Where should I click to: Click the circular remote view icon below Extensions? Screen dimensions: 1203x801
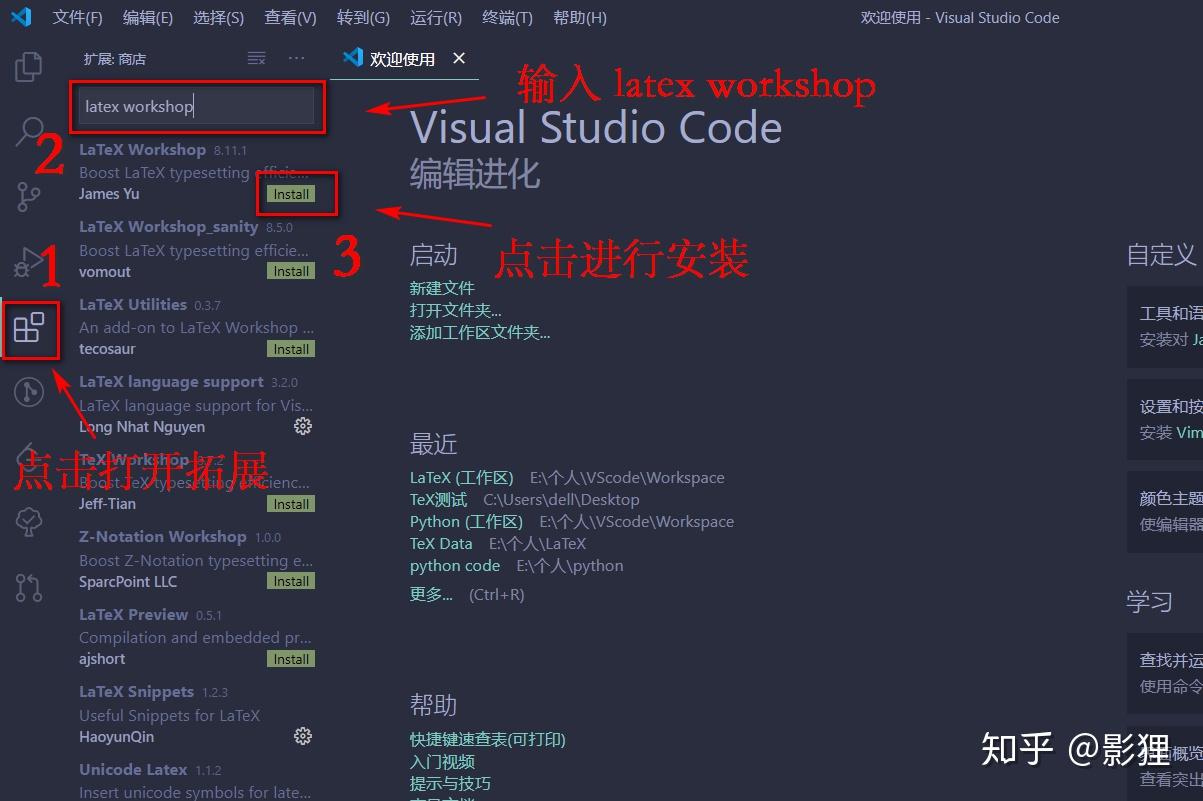(x=28, y=391)
